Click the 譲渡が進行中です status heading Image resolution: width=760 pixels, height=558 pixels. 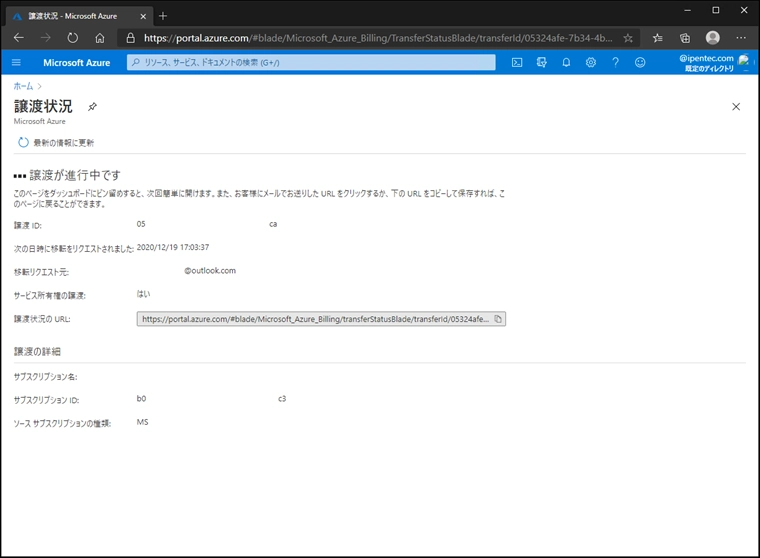point(75,175)
